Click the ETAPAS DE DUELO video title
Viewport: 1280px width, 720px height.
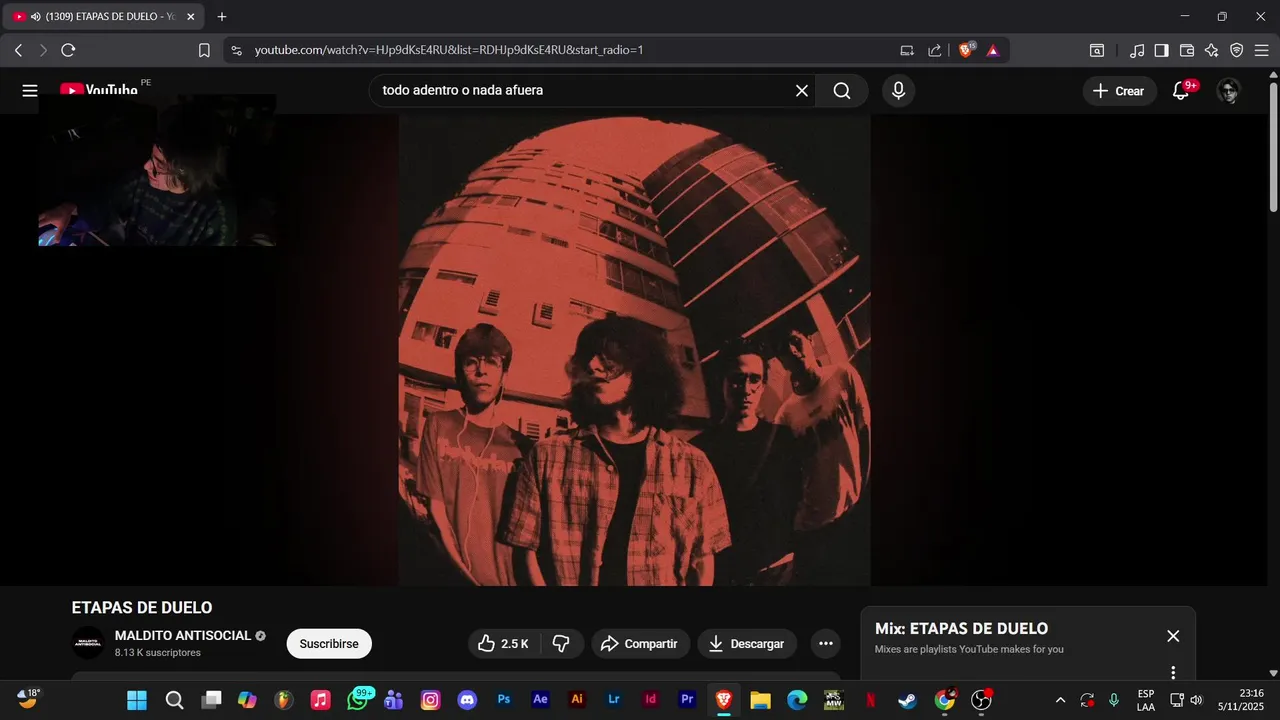pos(142,608)
